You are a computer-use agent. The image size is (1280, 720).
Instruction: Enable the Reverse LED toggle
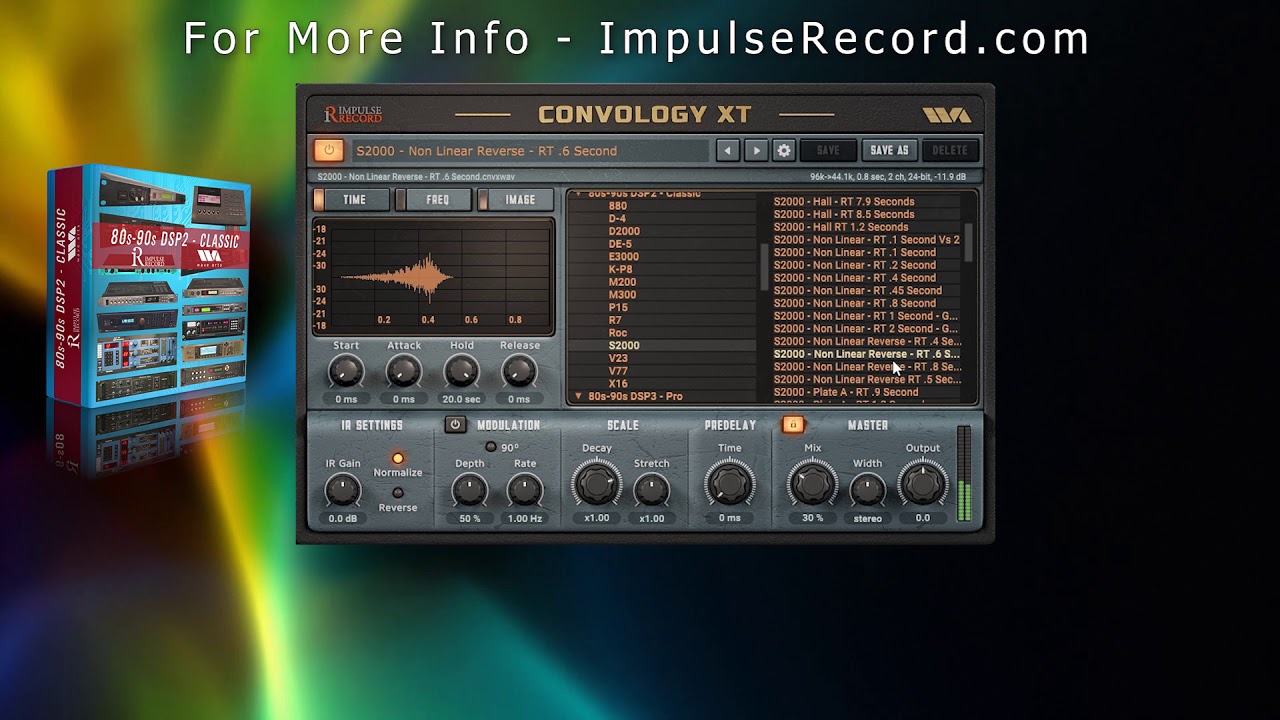pos(398,493)
